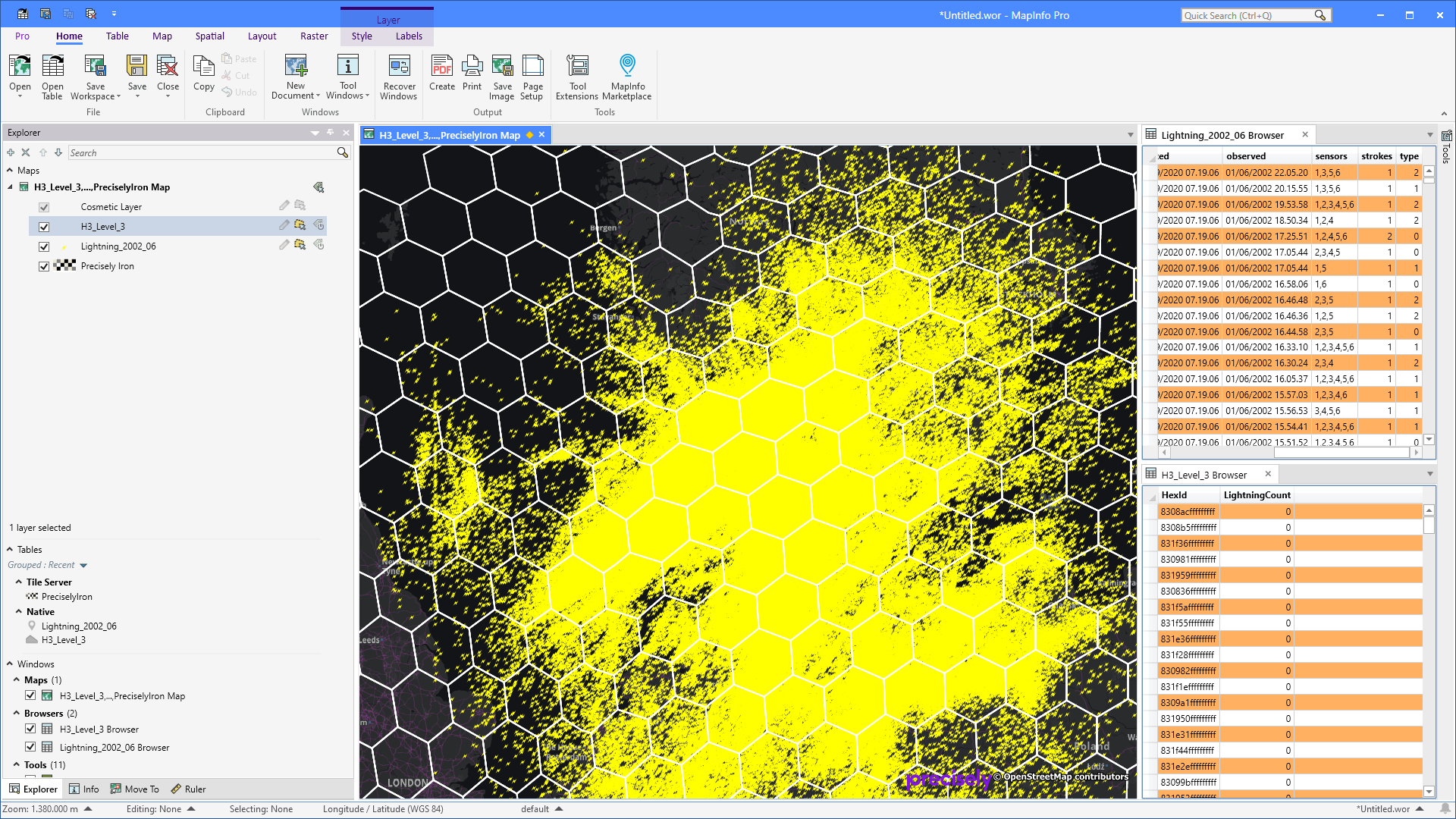Select the Recover Windows icon
Image resolution: width=1456 pixels, height=819 pixels.
(x=399, y=76)
